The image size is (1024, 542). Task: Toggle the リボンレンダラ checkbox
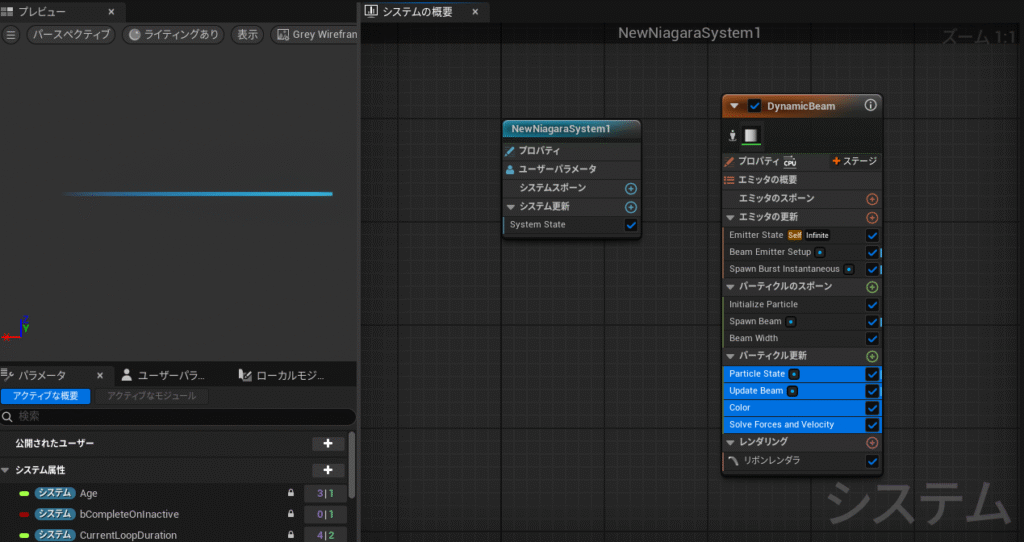[871, 462]
